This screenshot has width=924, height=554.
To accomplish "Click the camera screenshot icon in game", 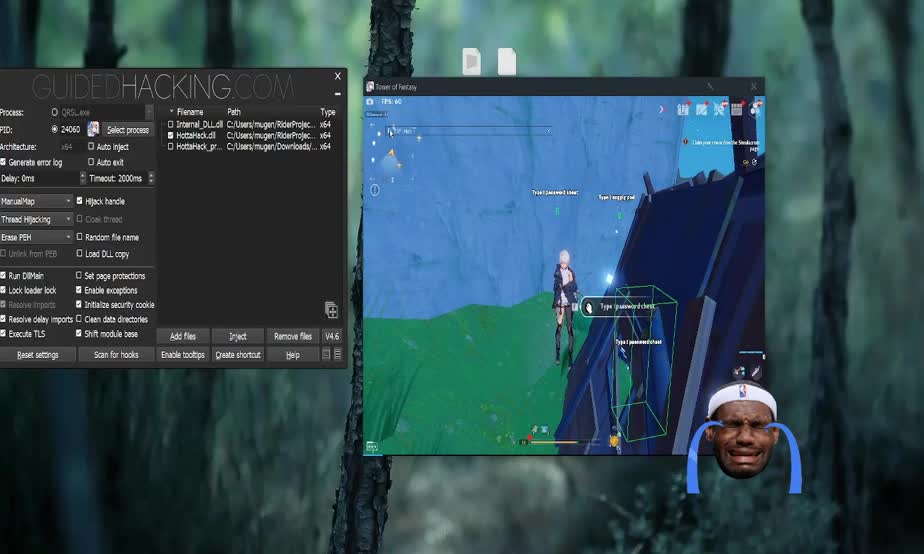I will click(x=371, y=102).
